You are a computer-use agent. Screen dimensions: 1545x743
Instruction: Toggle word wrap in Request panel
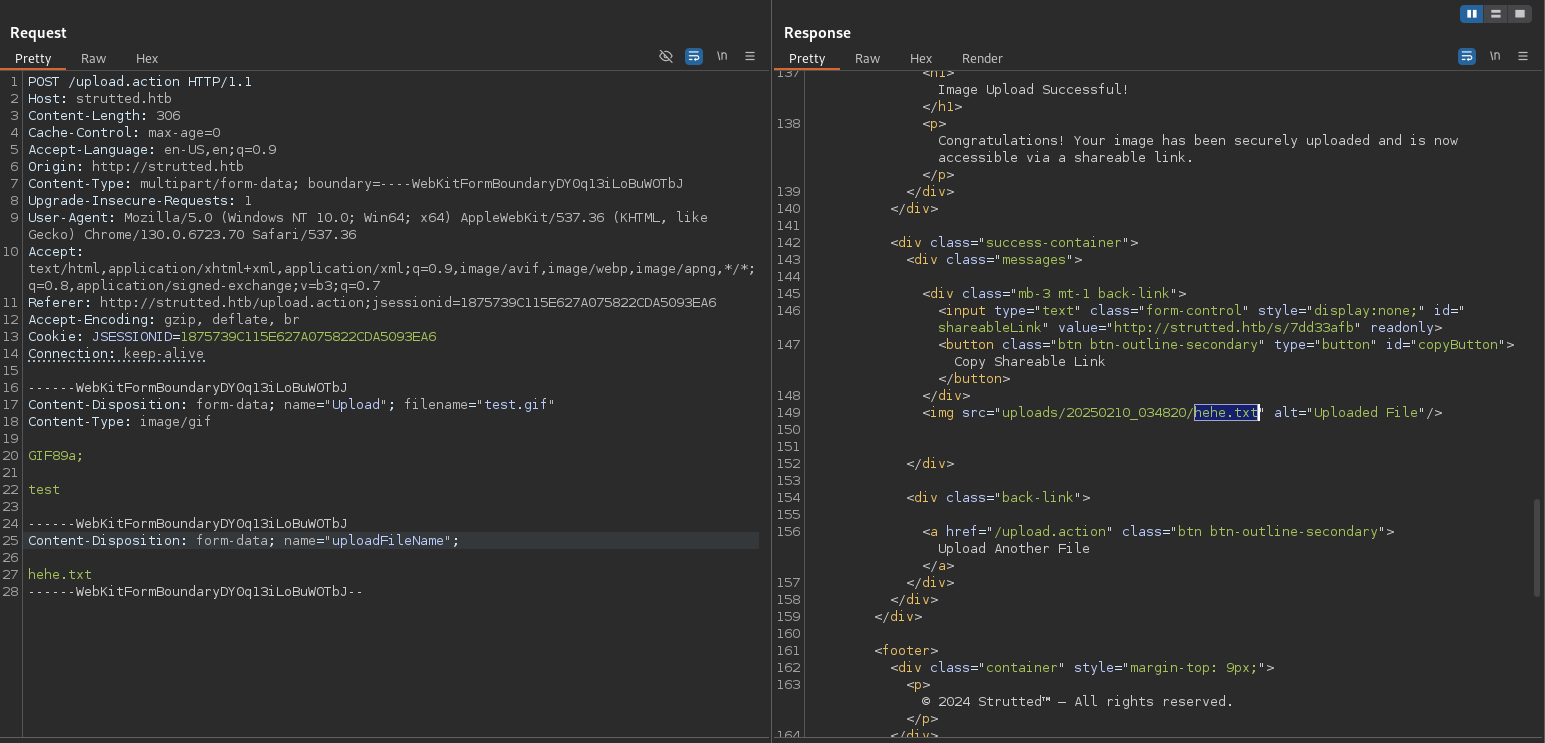tap(694, 57)
